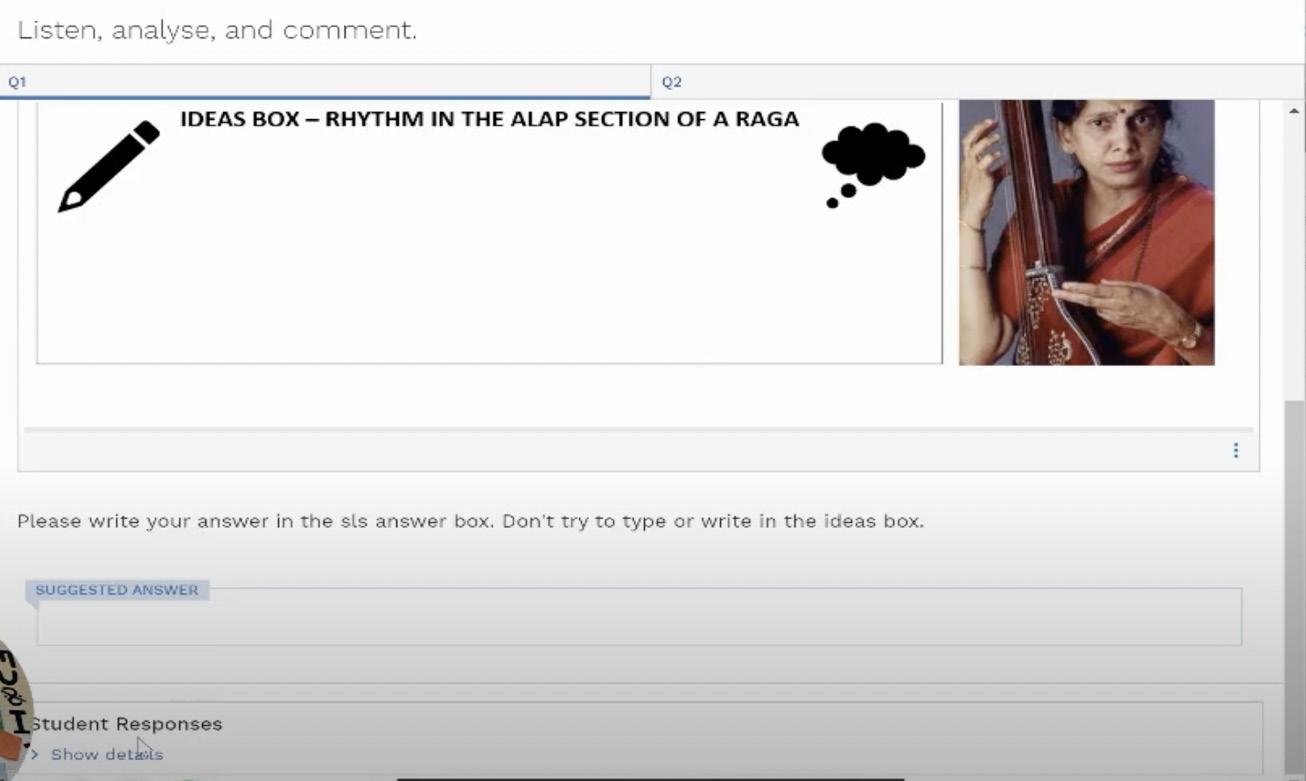Image resolution: width=1306 pixels, height=781 pixels.
Task: Click the Show details link
Action: coord(107,754)
